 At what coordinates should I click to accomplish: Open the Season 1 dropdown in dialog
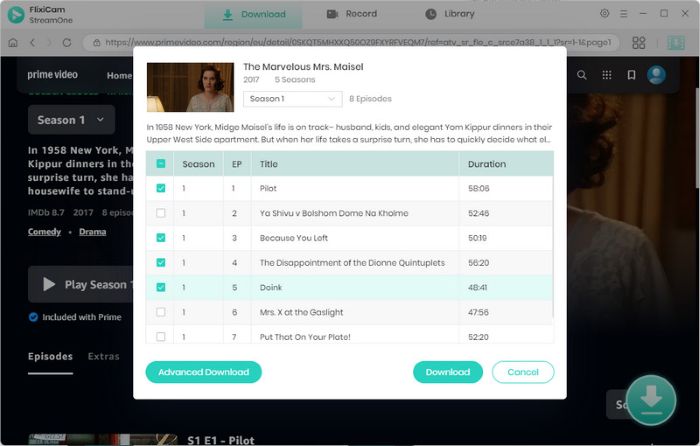pos(292,99)
